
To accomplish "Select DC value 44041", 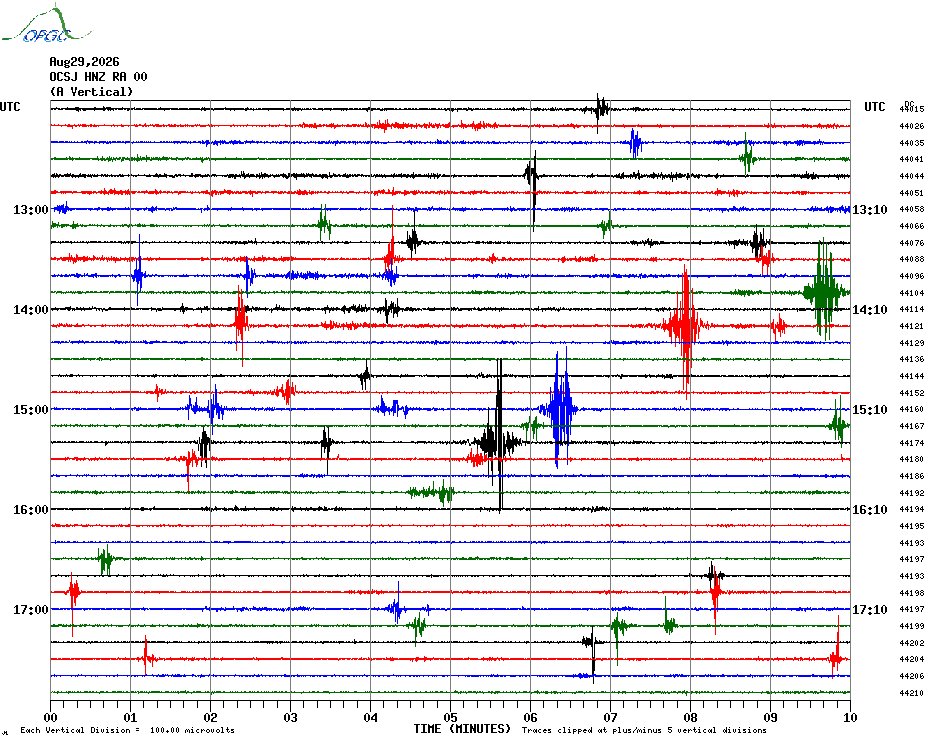I will (912, 159).
